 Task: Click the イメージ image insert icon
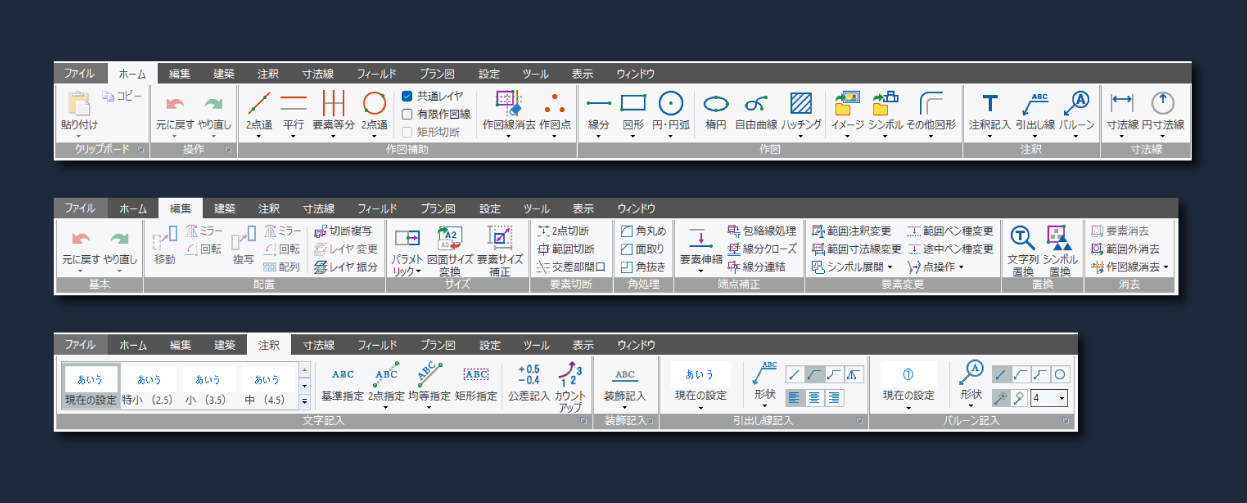[x=847, y=101]
